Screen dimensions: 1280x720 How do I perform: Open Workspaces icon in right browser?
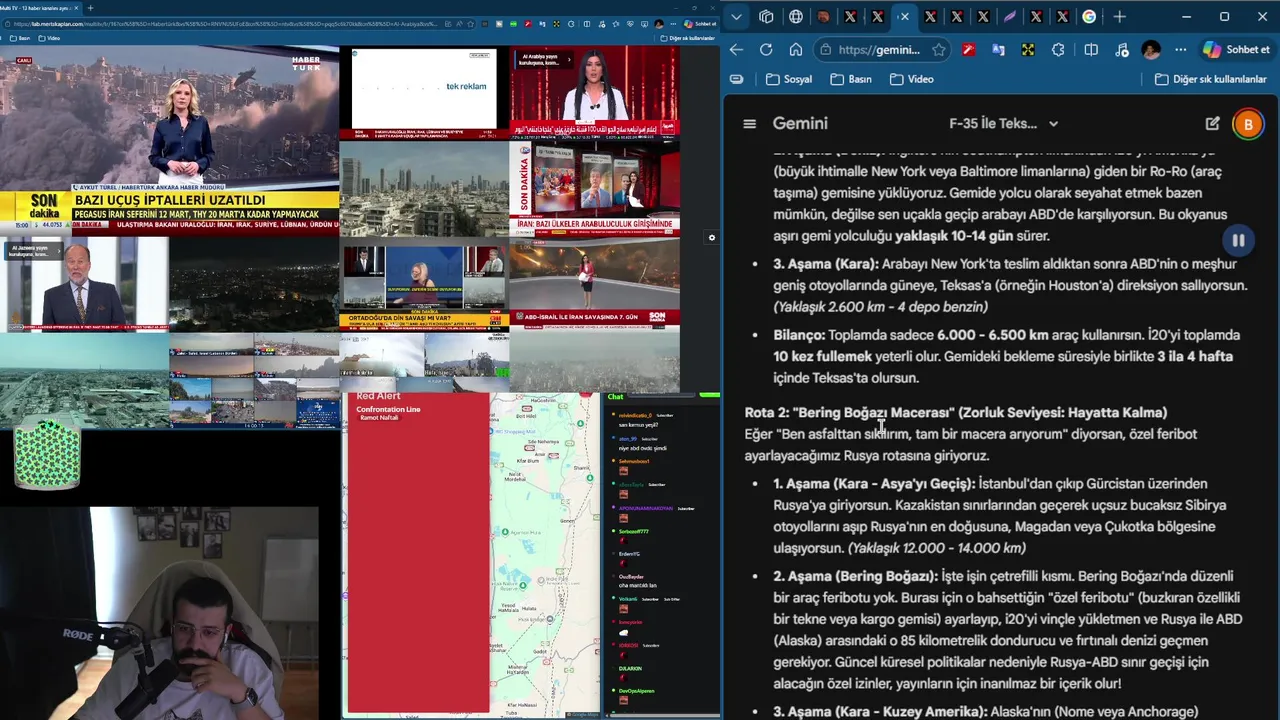(x=766, y=16)
